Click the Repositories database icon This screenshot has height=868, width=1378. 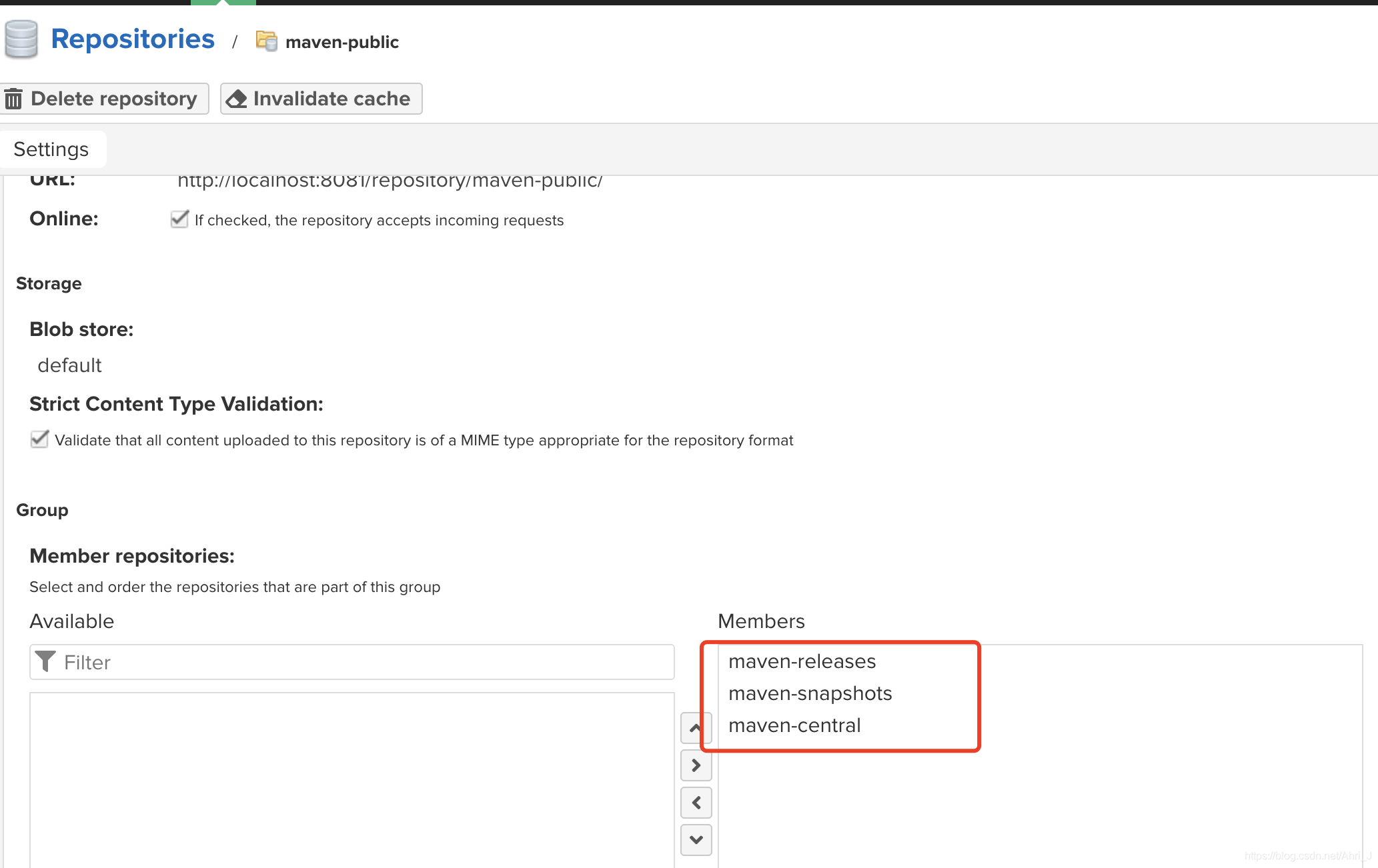[21, 39]
